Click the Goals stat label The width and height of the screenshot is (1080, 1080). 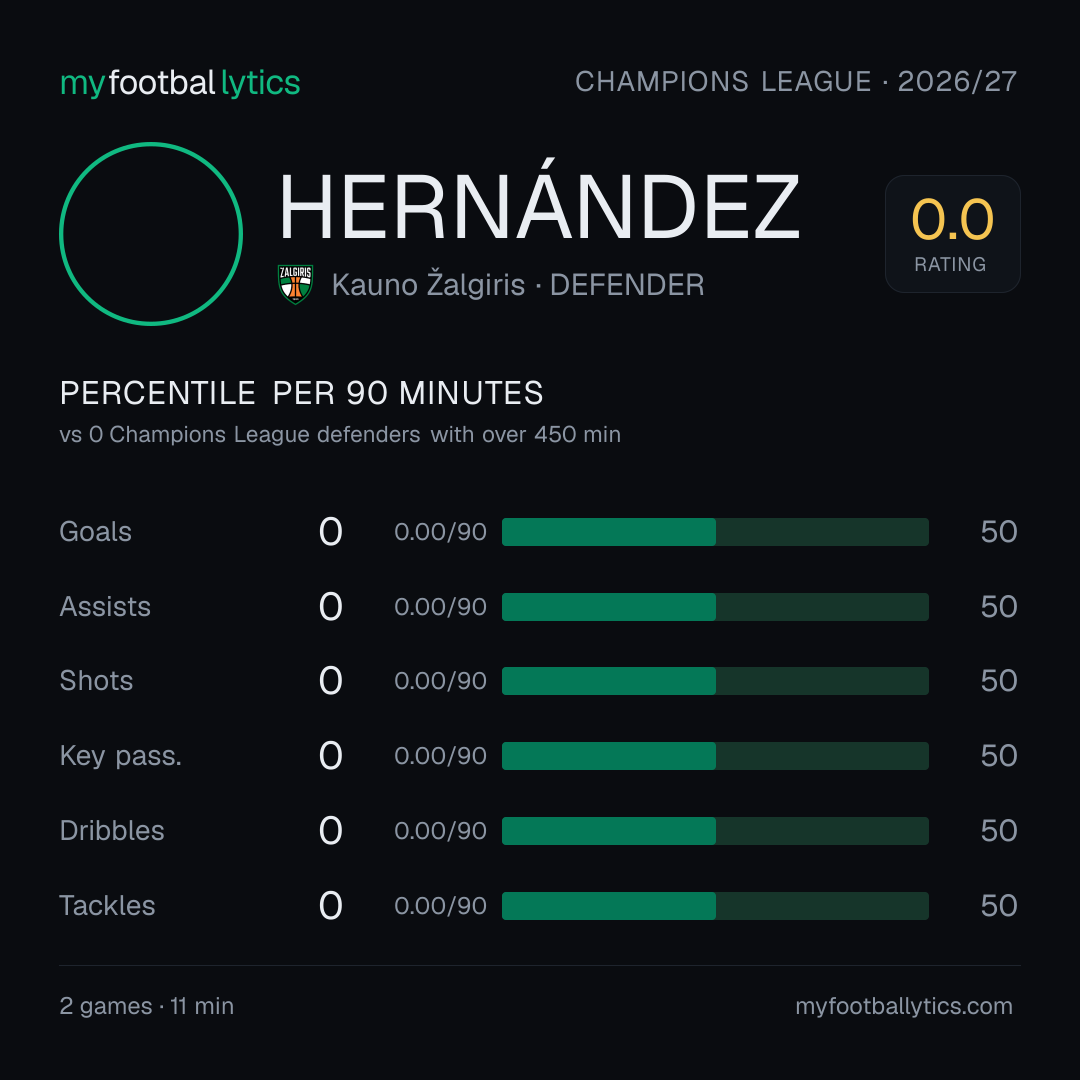pos(95,532)
